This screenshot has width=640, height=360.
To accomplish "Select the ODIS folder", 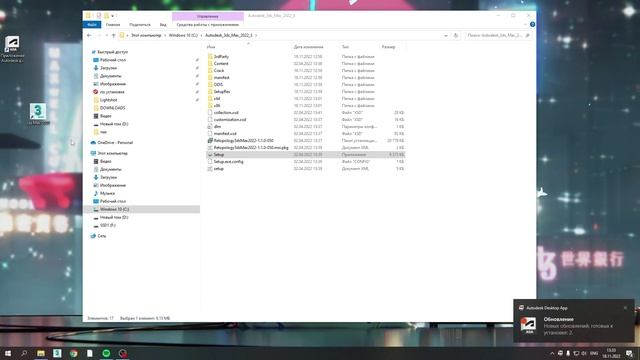I will (x=218, y=84).
